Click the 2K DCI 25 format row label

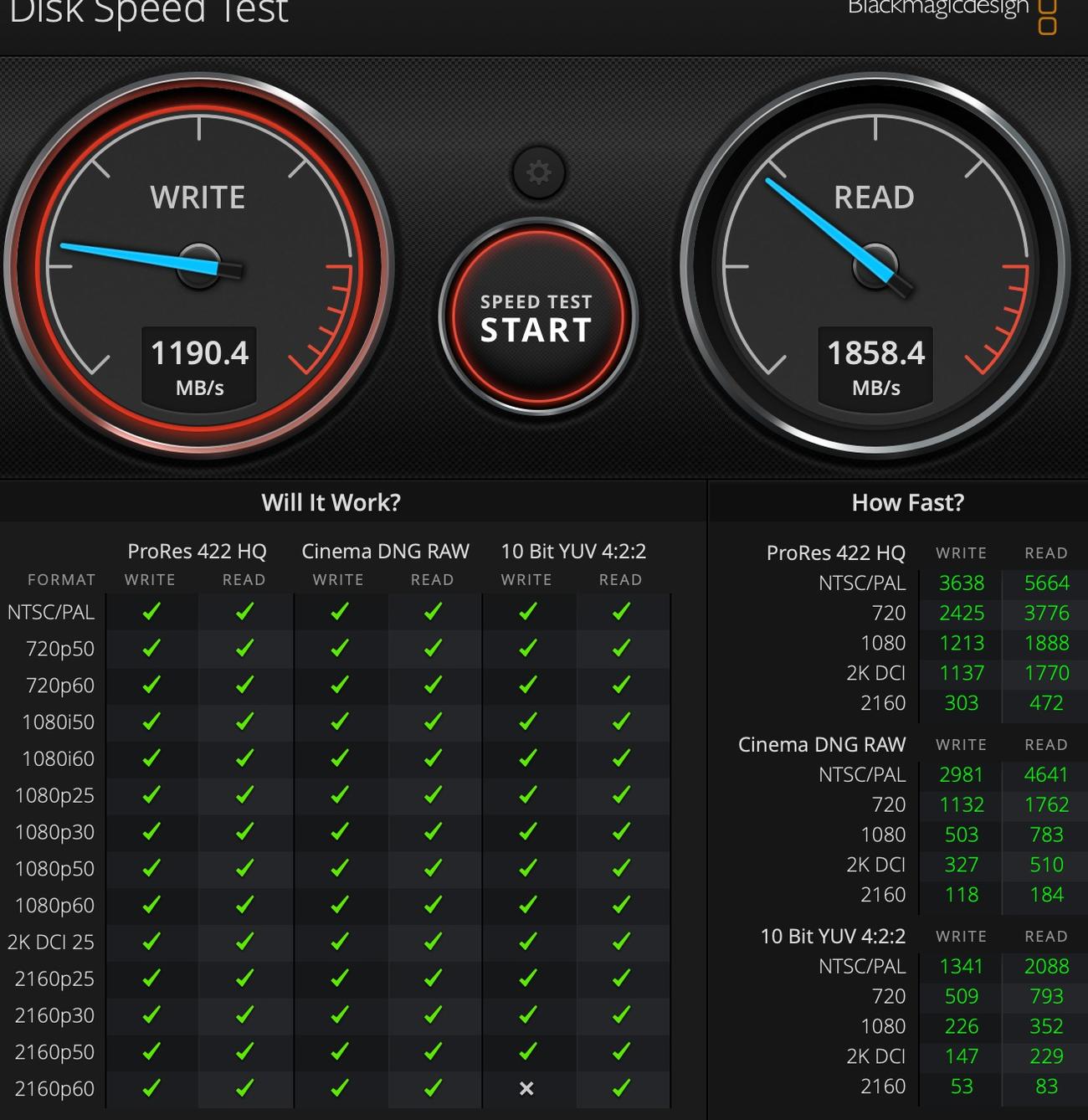click(50, 942)
